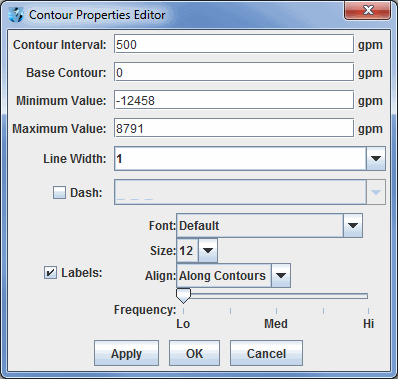Viewport: 398px width, 379px height.
Task: Click the Line Width label
Action: click(x=75, y=159)
